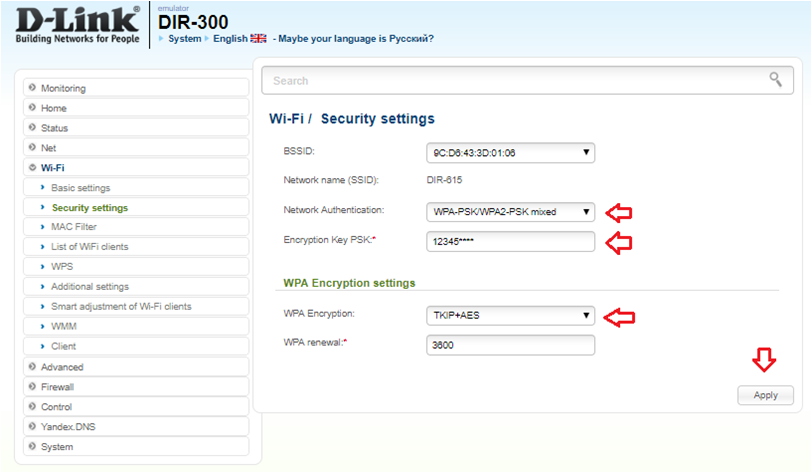This screenshot has width=812, height=473.
Task: Open the System menu in header
Action: [184, 39]
